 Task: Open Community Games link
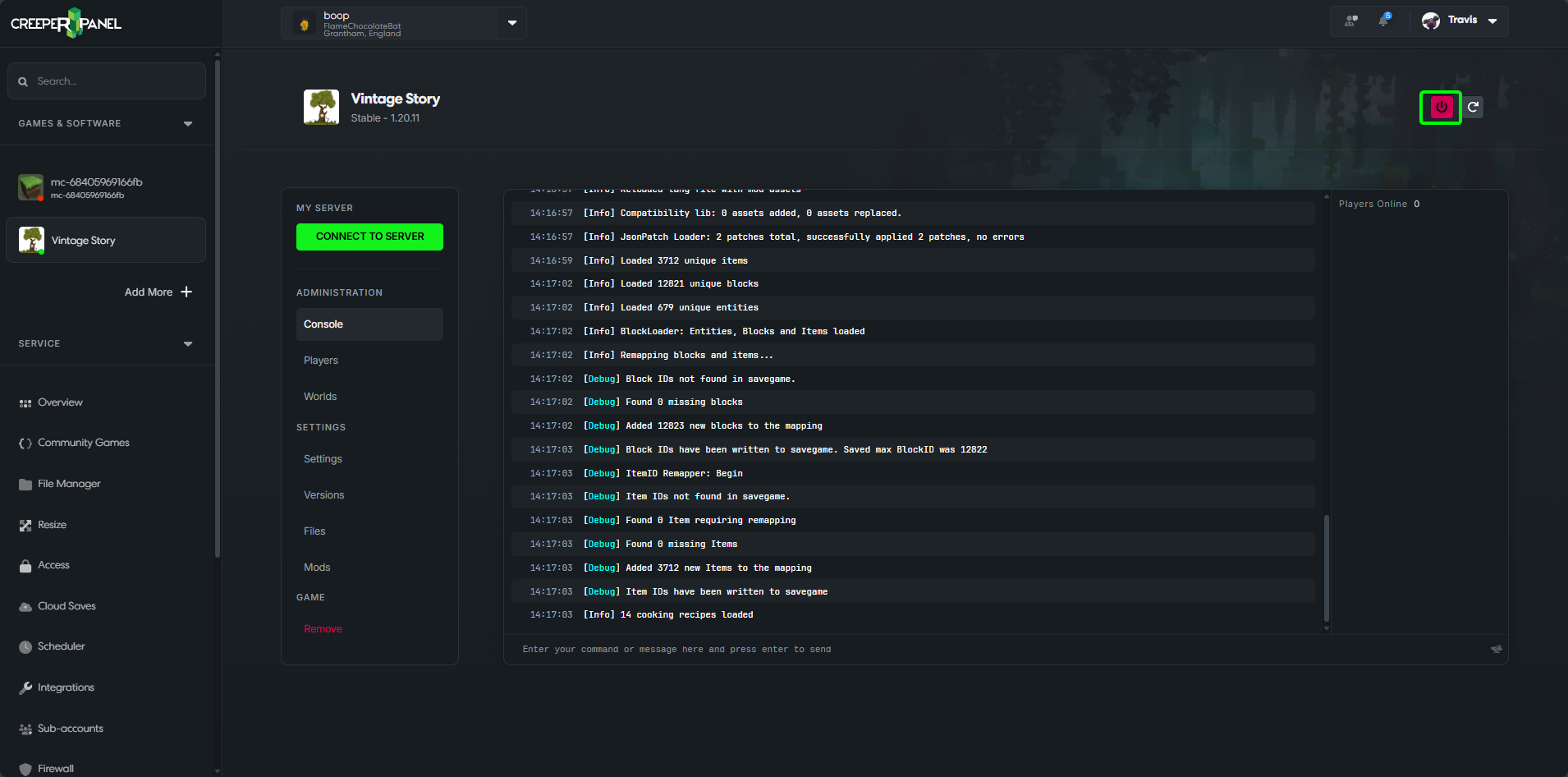click(x=84, y=443)
